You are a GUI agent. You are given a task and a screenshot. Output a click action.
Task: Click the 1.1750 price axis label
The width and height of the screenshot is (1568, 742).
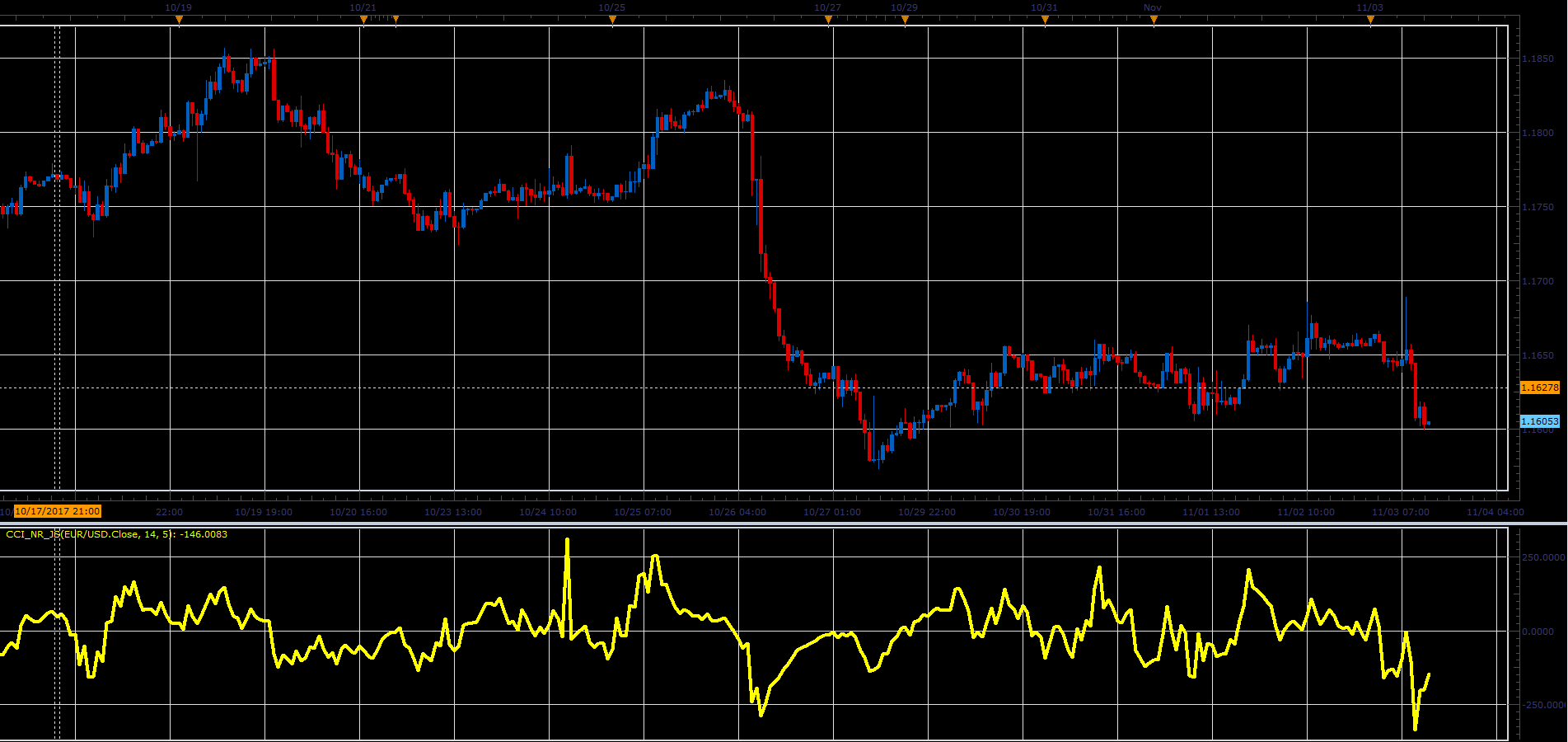tap(1538, 207)
